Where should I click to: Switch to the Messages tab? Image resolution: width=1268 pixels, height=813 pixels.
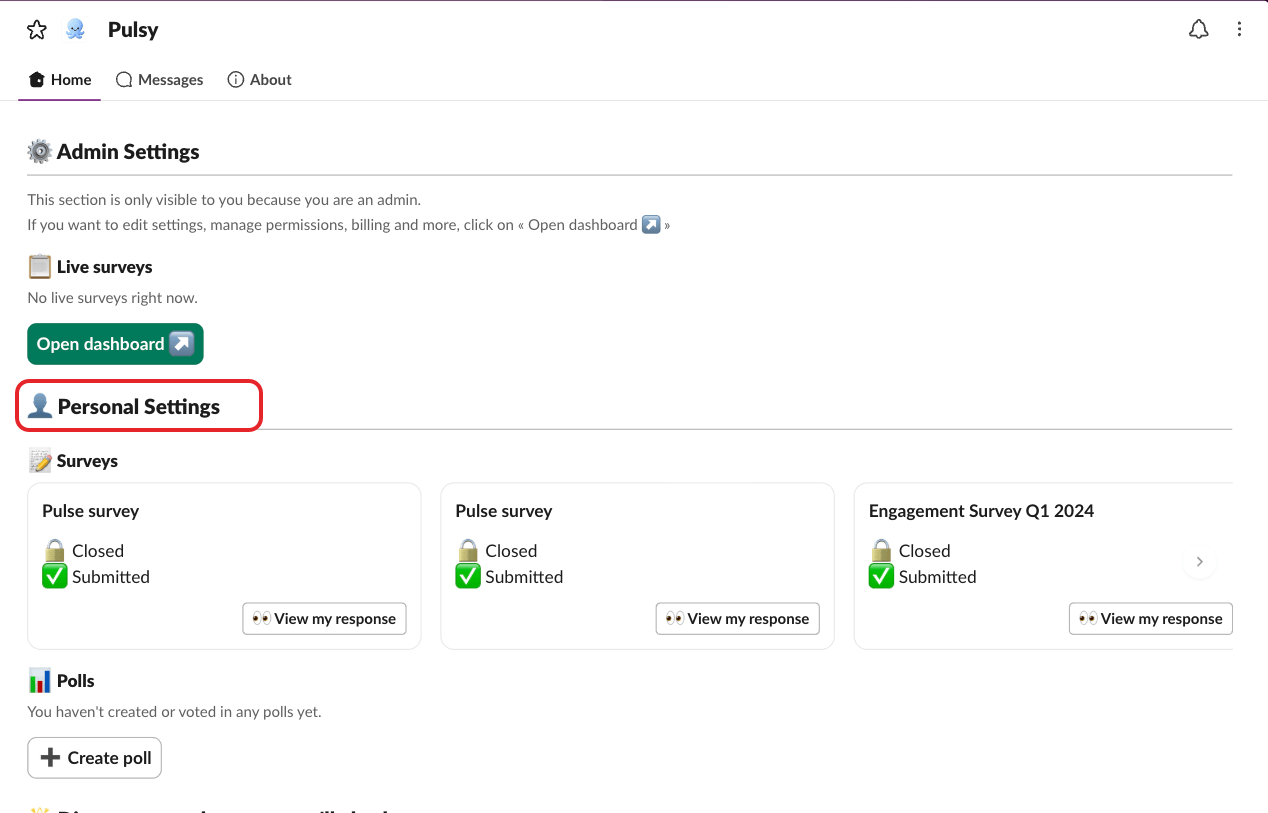[x=160, y=80]
